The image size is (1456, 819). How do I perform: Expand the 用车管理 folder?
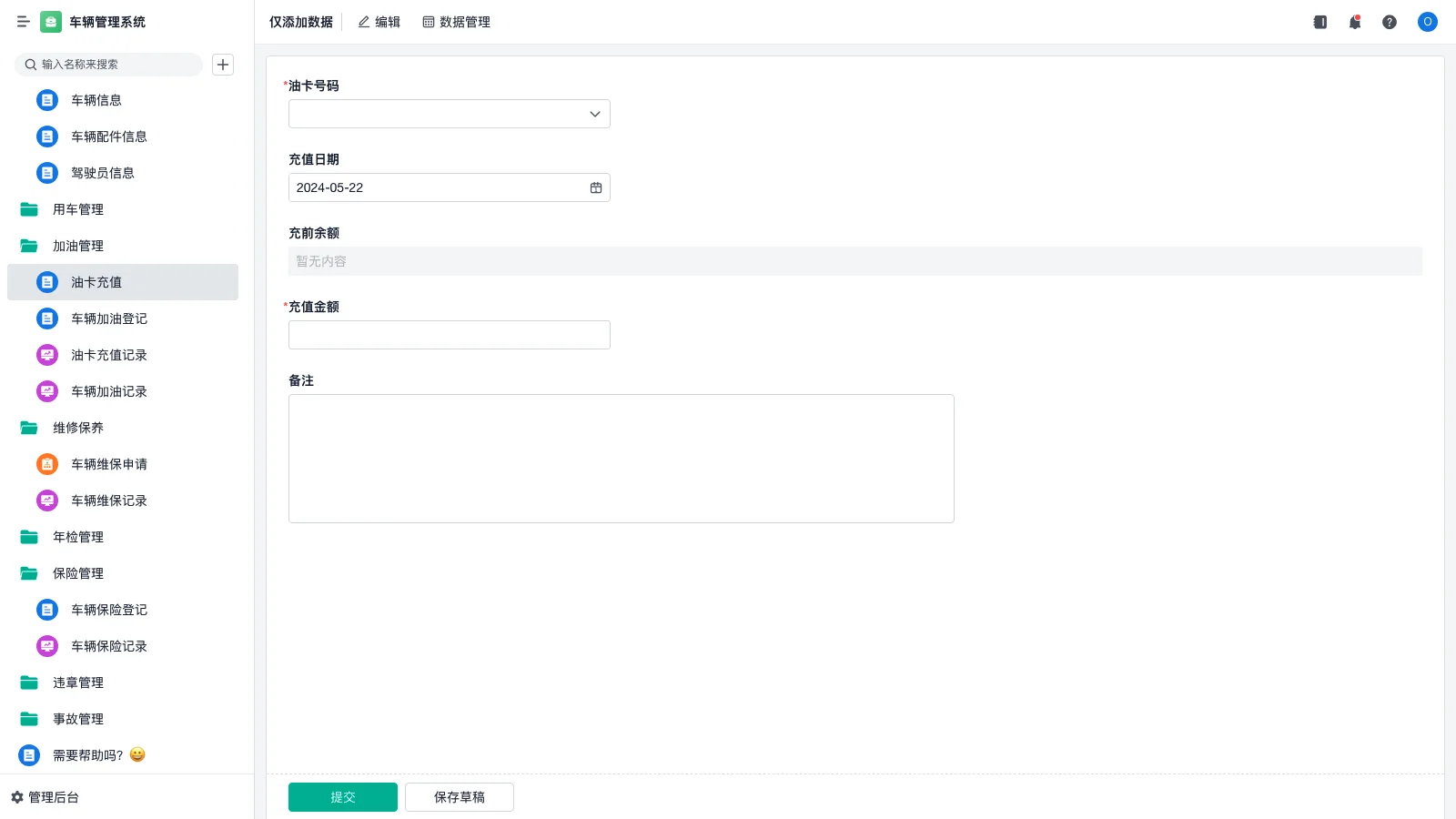pyautogui.click(x=78, y=209)
